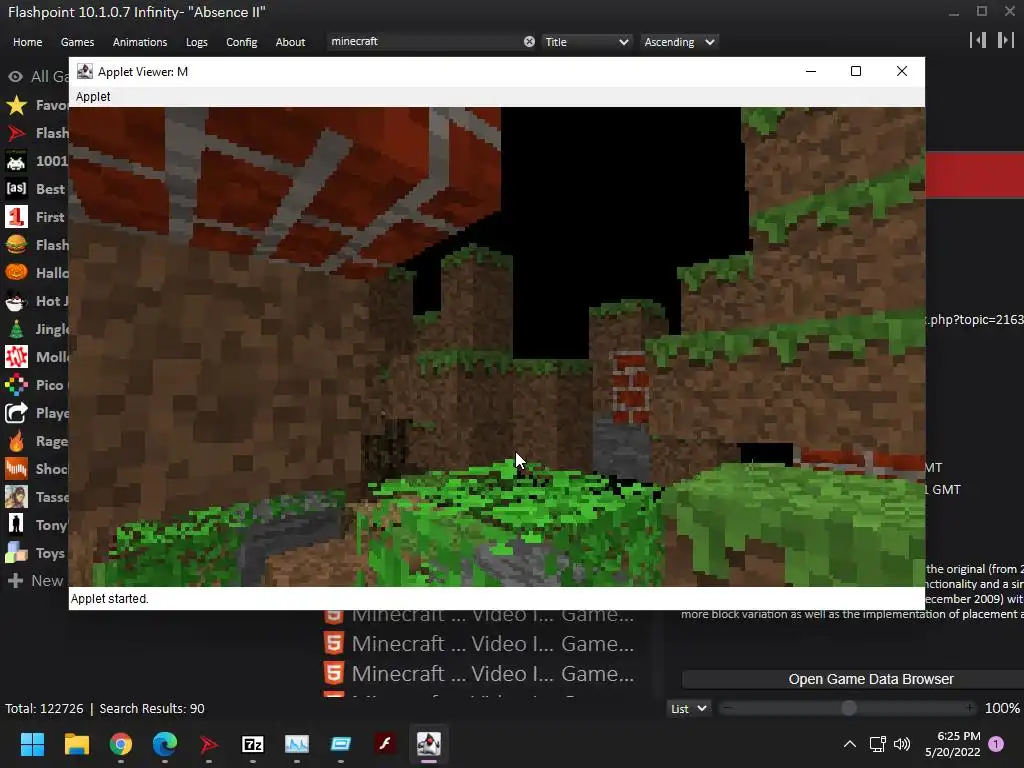Select the Favorites star playlist icon
This screenshot has height=768, width=1024.
[16, 105]
